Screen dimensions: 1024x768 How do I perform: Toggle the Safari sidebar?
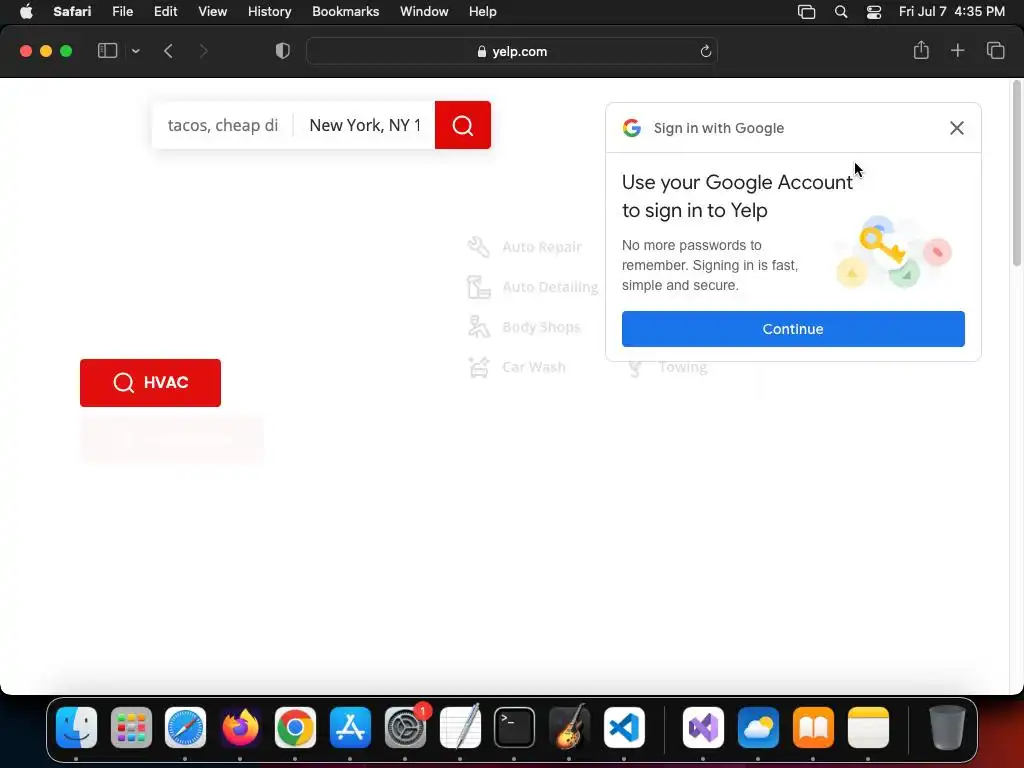coord(107,51)
